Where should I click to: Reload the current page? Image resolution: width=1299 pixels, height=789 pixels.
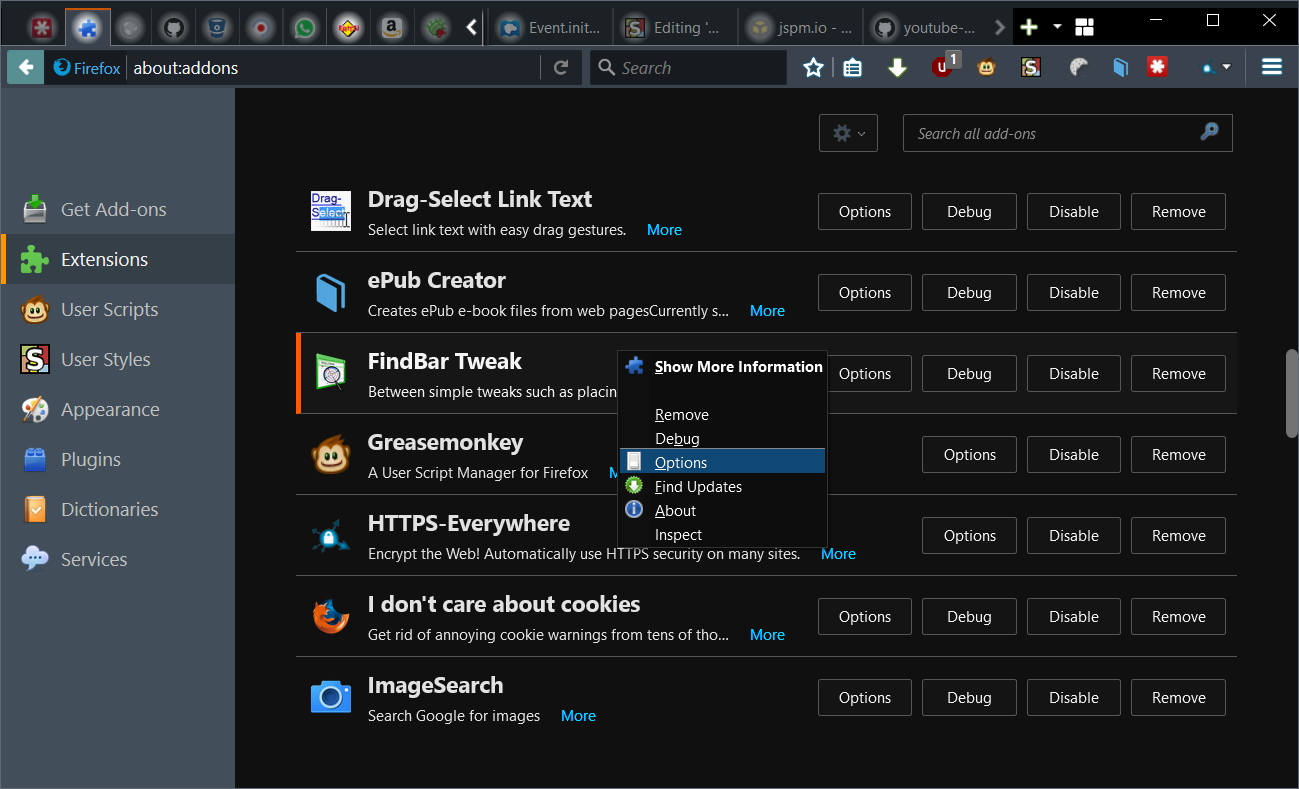(561, 68)
